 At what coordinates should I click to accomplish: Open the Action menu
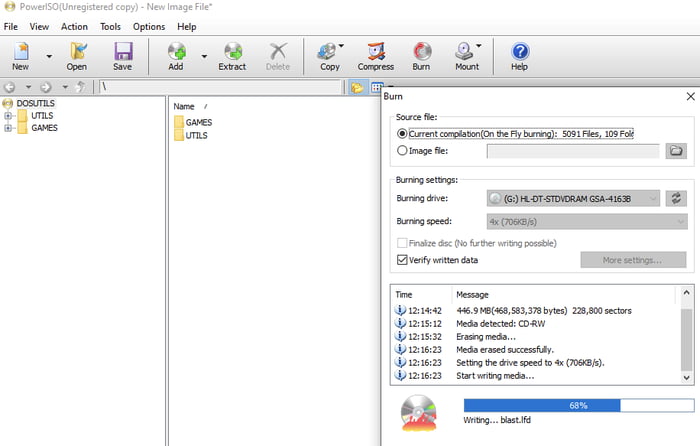coord(74,27)
